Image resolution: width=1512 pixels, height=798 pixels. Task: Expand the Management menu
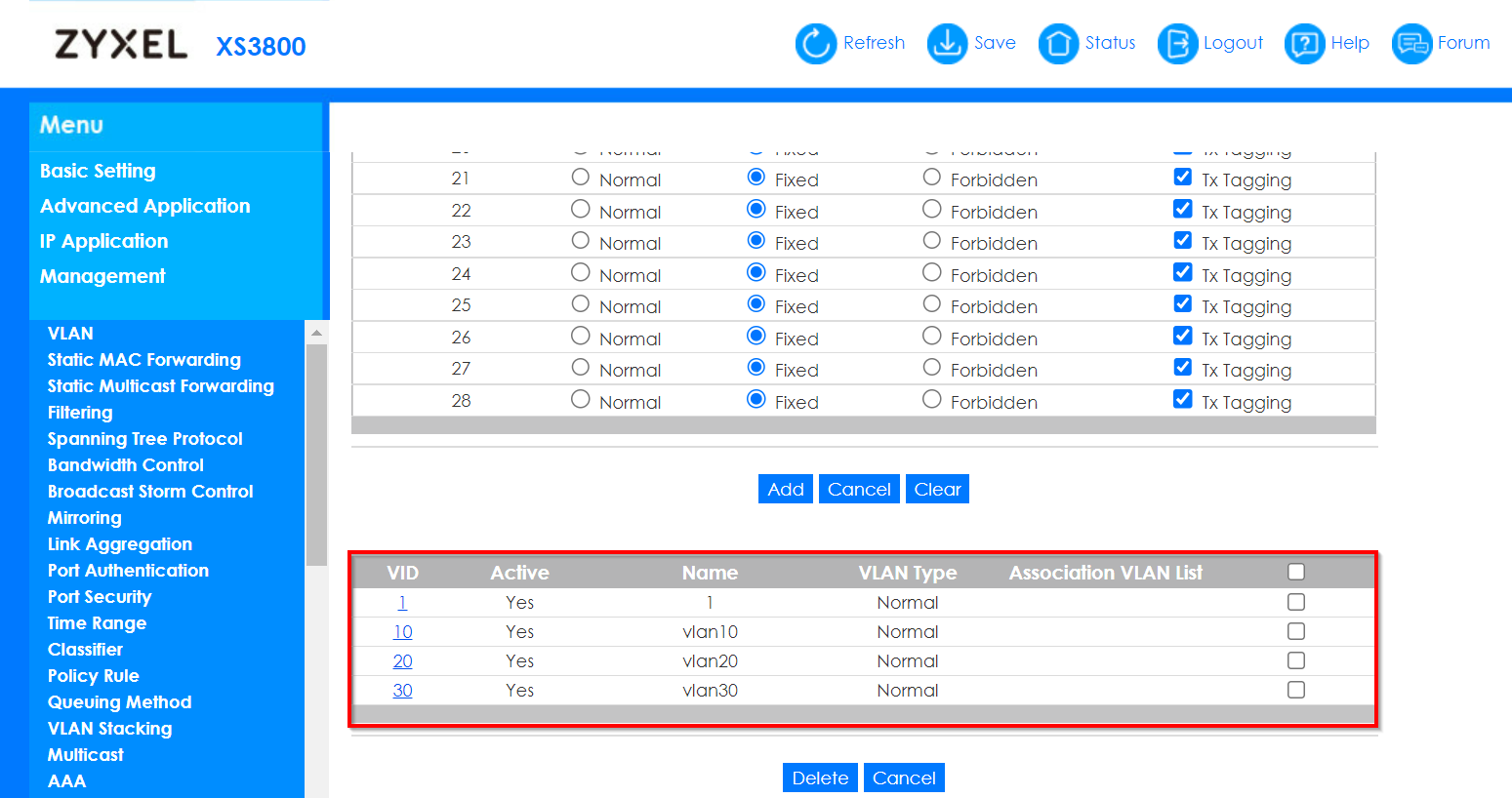[102, 276]
